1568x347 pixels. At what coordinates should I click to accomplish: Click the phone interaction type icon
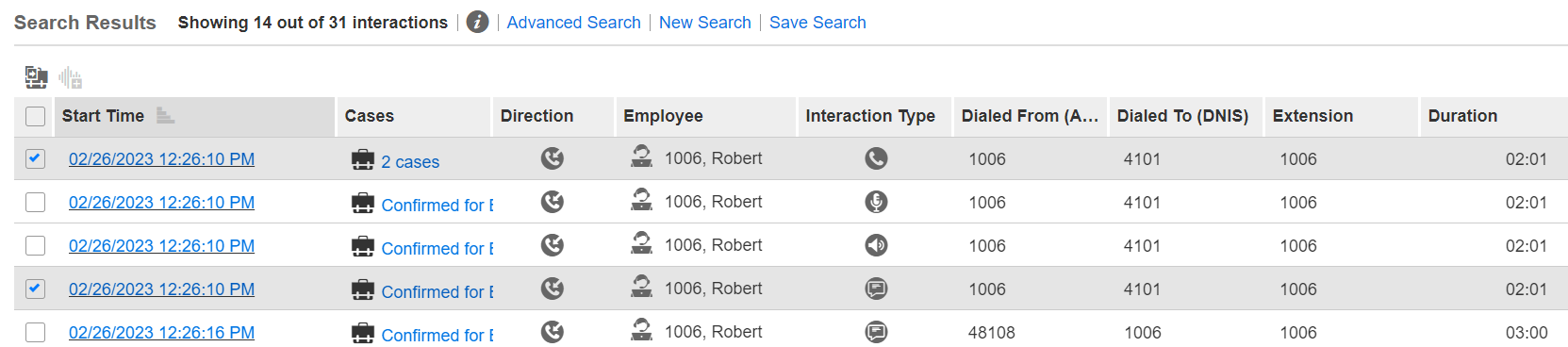click(876, 158)
